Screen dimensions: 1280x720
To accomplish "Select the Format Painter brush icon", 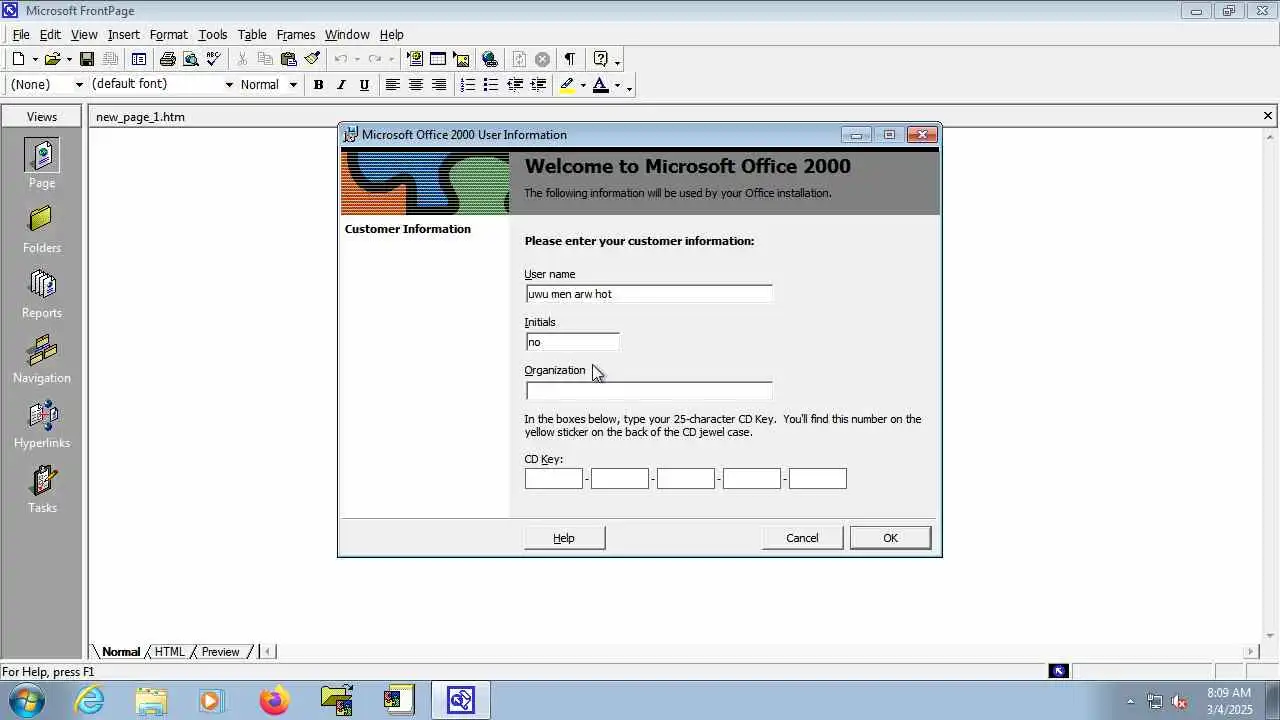I will coord(312,59).
